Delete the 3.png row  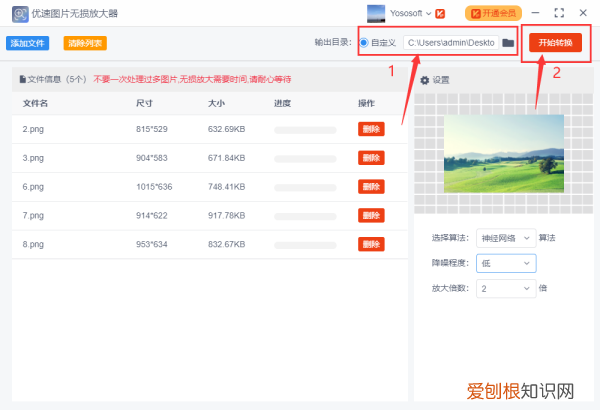click(x=371, y=158)
